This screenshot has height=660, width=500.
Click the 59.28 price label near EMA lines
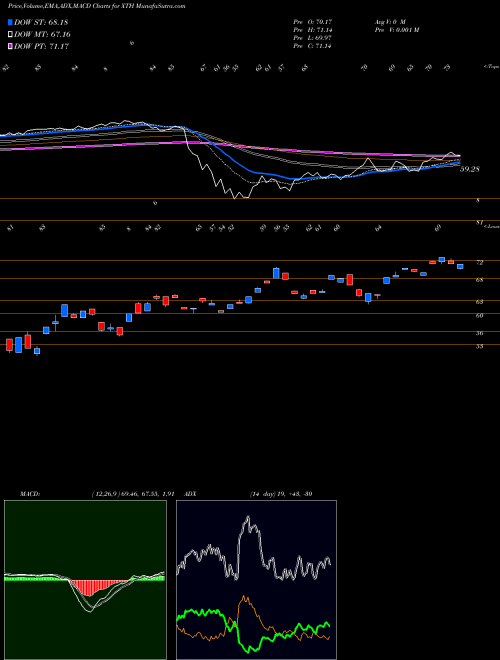470,169
